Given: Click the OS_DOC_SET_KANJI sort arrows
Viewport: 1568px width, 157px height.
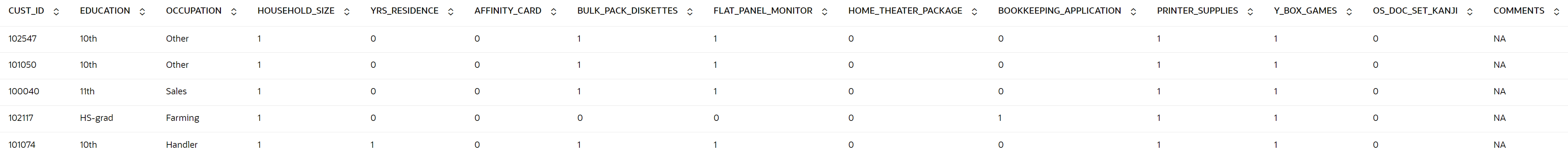Looking at the screenshot, I should [x=1470, y=11].
